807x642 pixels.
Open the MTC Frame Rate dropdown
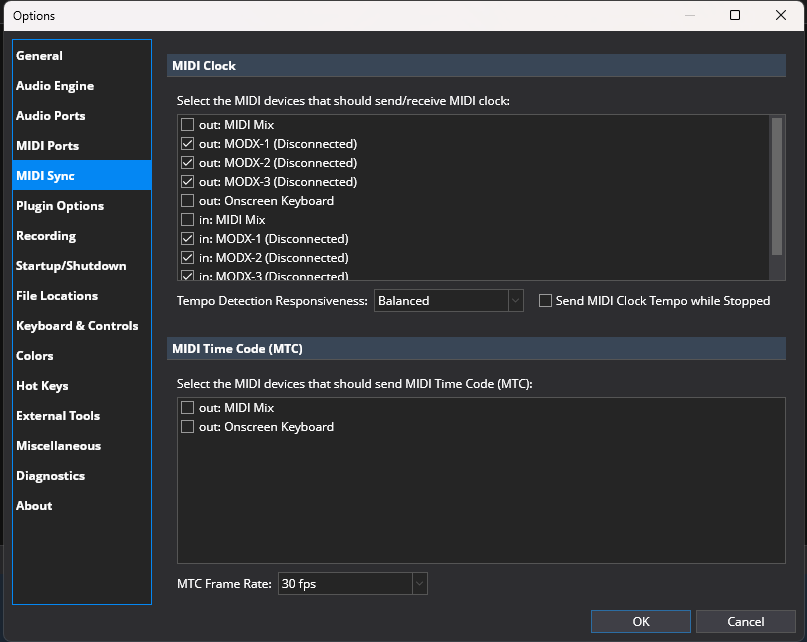click(353, 583)
